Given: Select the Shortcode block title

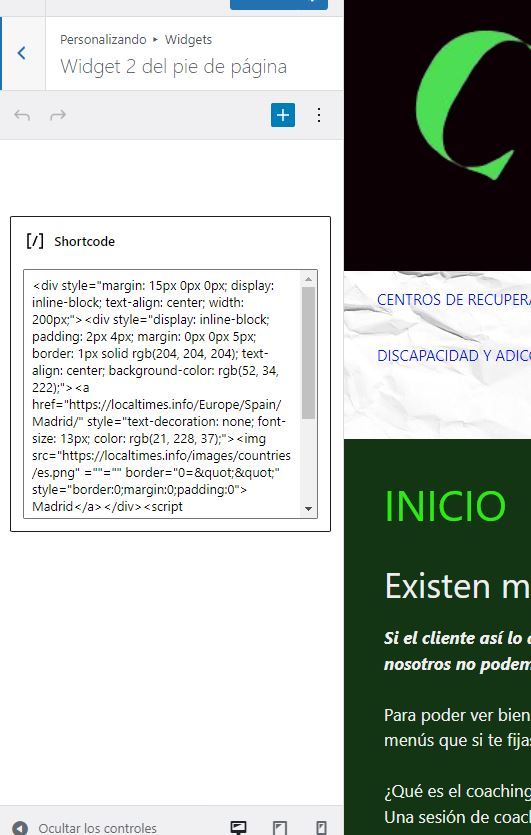Looking at the screenshot, I should pyautogui.click(x=84, y=241).
